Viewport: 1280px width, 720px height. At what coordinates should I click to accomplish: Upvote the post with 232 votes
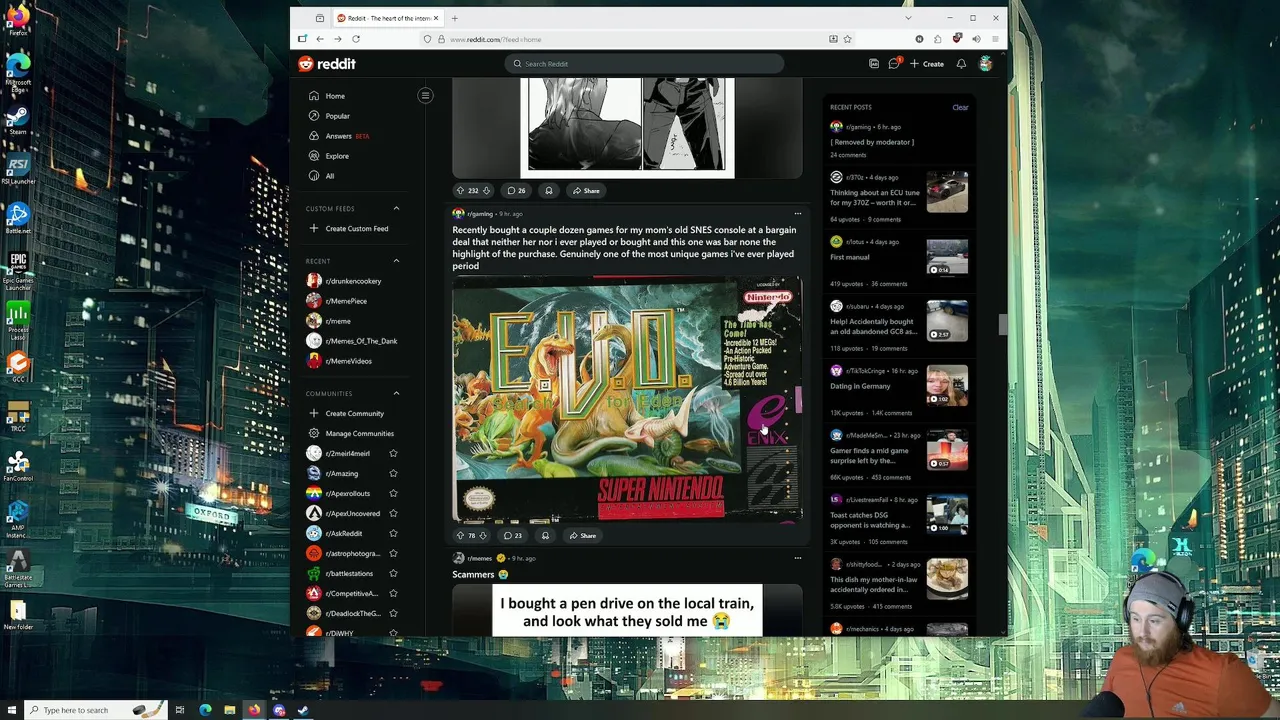click(x=460, y=191)
